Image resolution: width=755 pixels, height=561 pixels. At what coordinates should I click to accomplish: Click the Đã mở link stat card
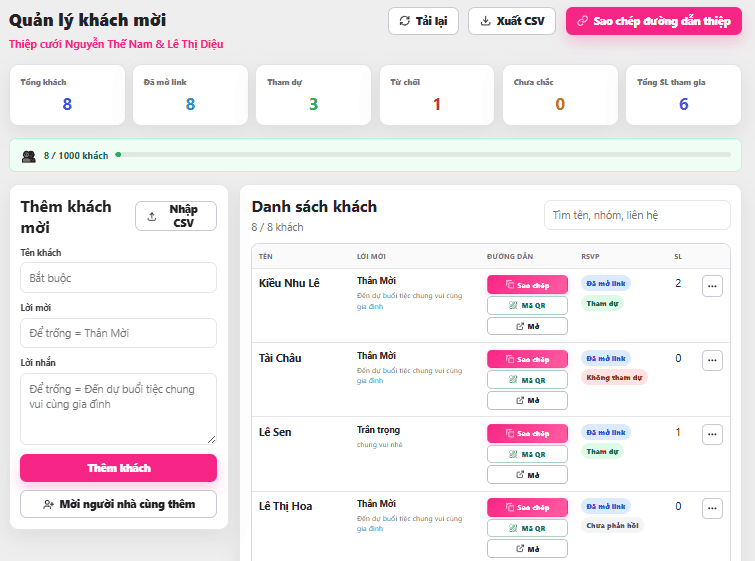pyautogui.click(x=190, y=95)
